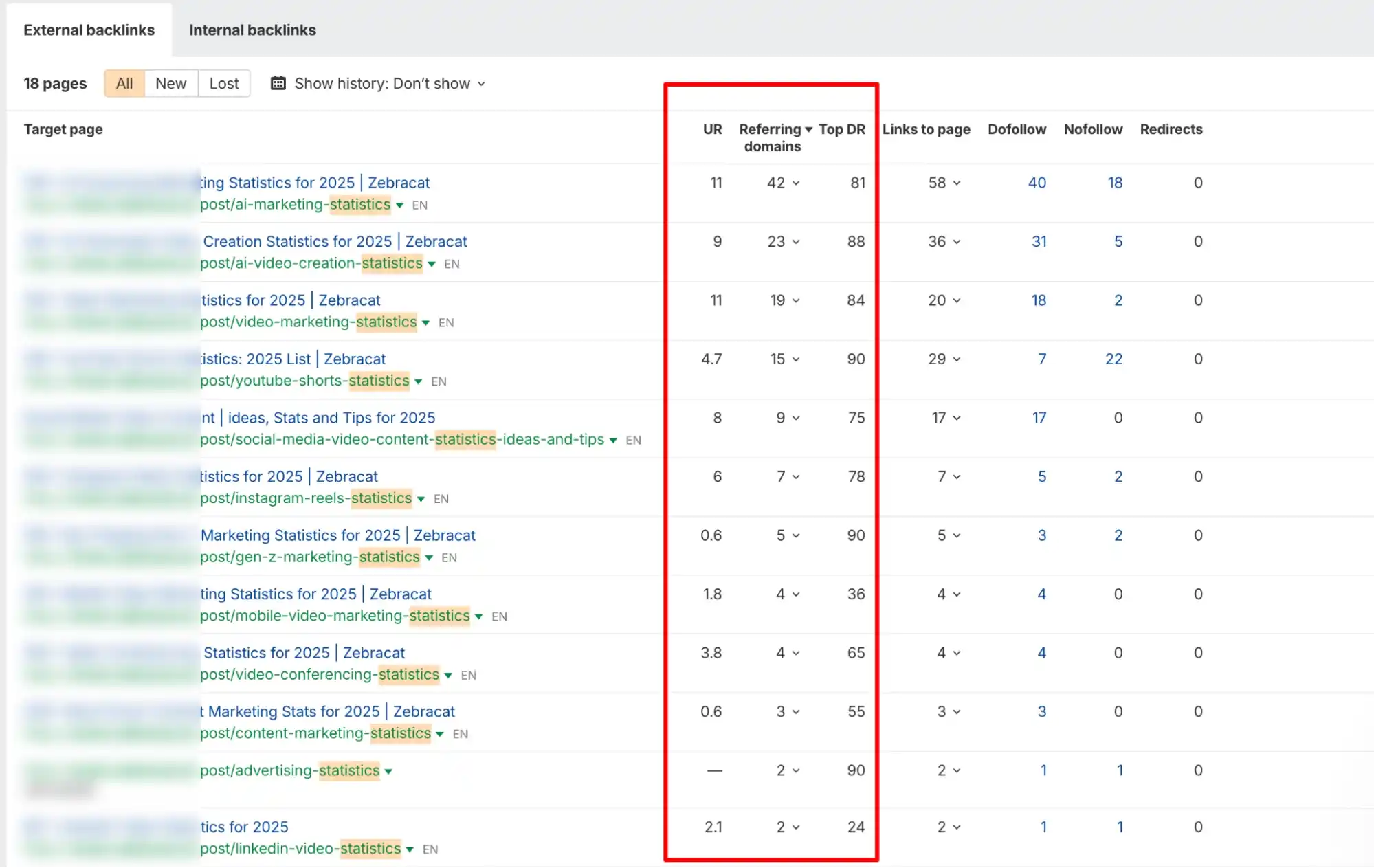Sort by Links to page column
Image resolution: width=1374 pixels, height=868 pixels.
click(x=926, y=129)
